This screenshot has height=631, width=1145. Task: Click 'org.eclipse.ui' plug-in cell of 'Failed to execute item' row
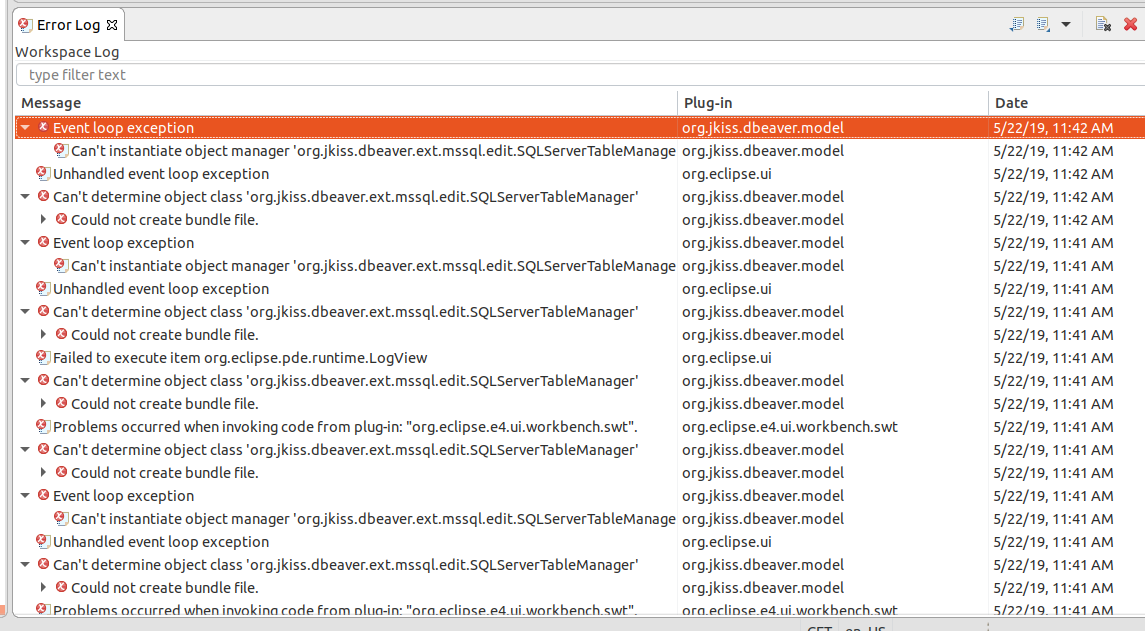coord(727,358)
